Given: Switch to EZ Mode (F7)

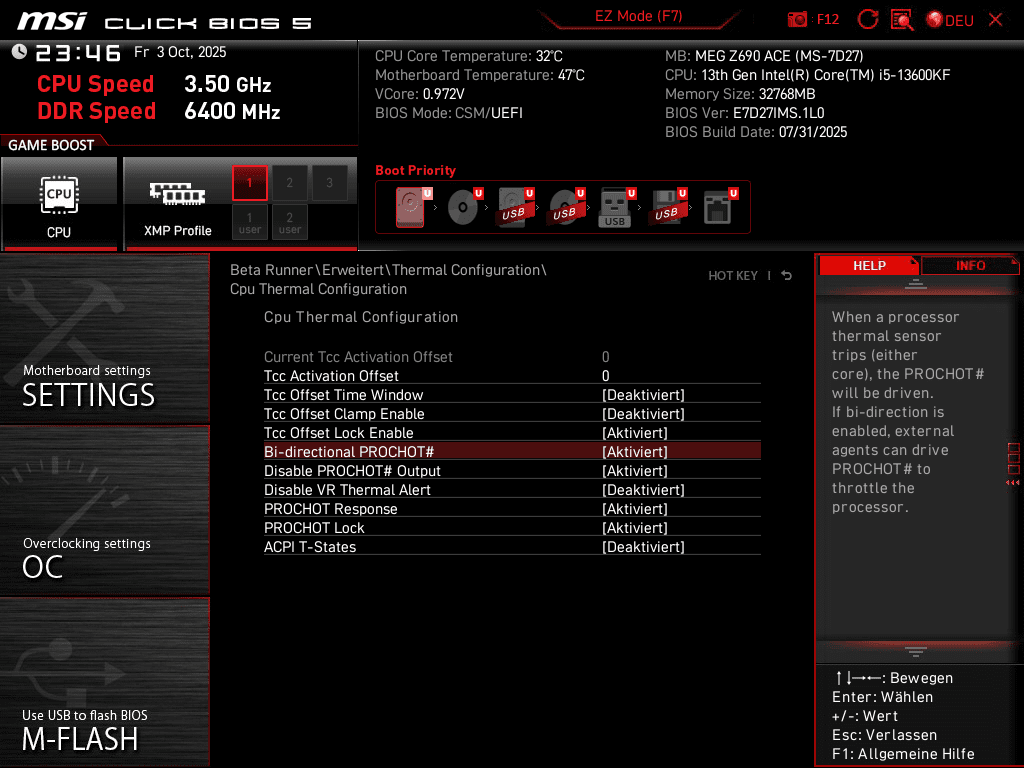Looking at the screenshot, I should pos(638,16).
